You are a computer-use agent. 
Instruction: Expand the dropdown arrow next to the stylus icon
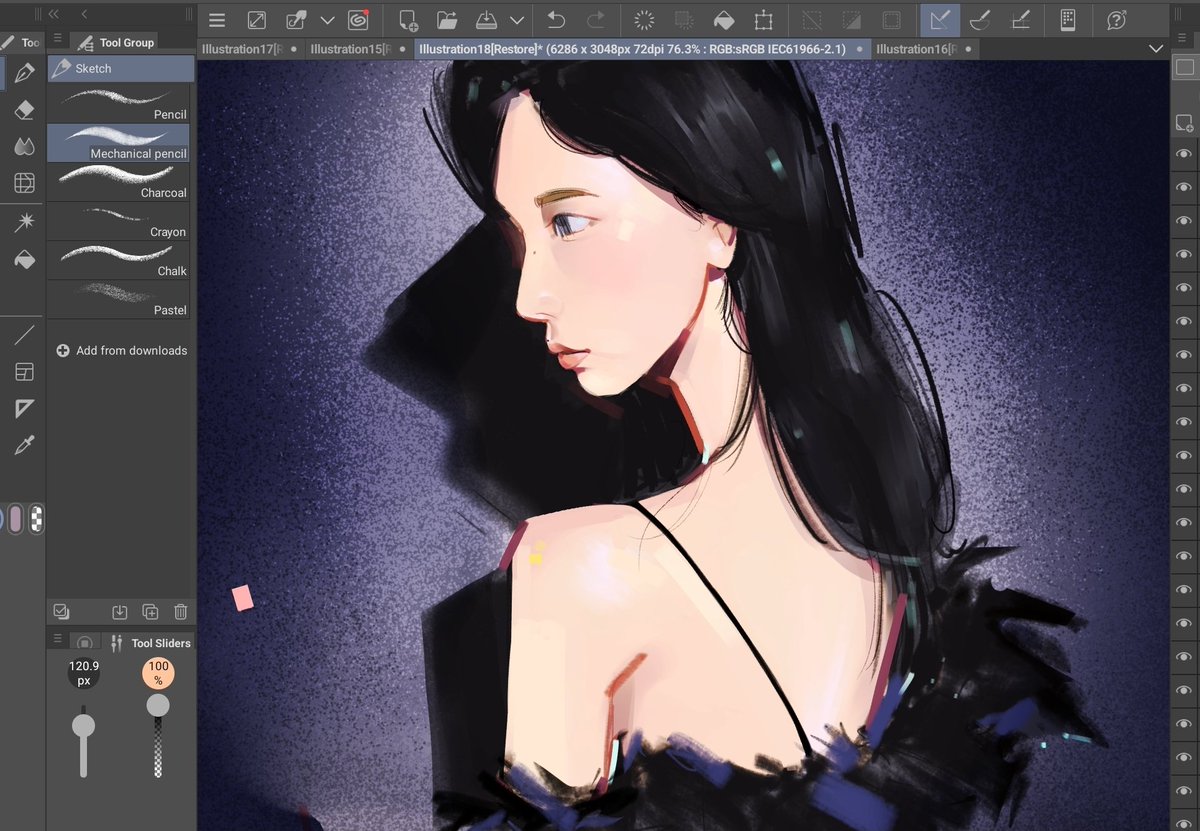[x=327, y=20]
